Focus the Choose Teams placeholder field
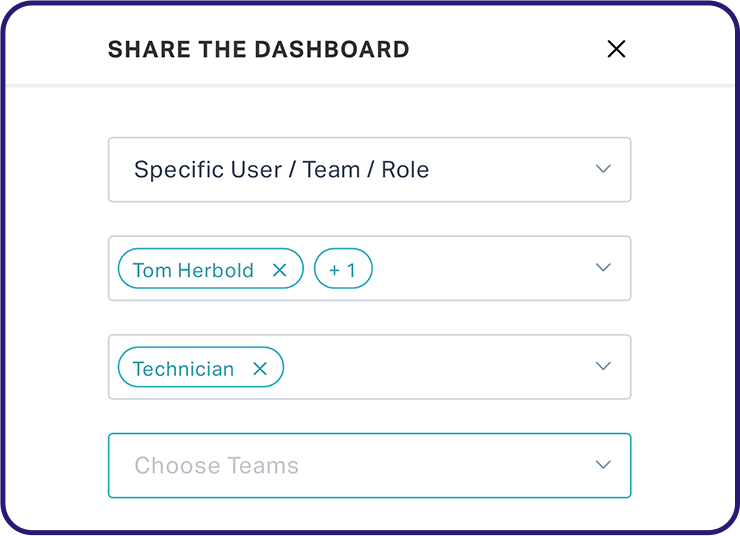The image size is (740, 536). point(370,465)
